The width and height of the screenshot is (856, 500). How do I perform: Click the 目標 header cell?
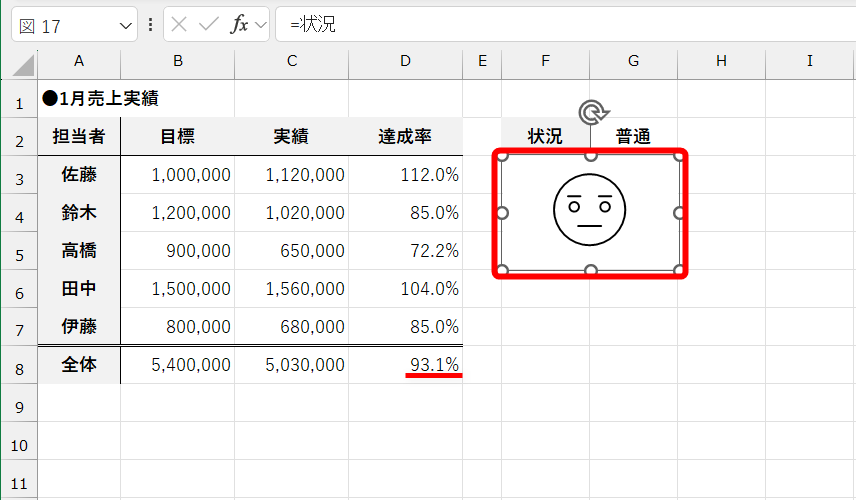[177, 136]
